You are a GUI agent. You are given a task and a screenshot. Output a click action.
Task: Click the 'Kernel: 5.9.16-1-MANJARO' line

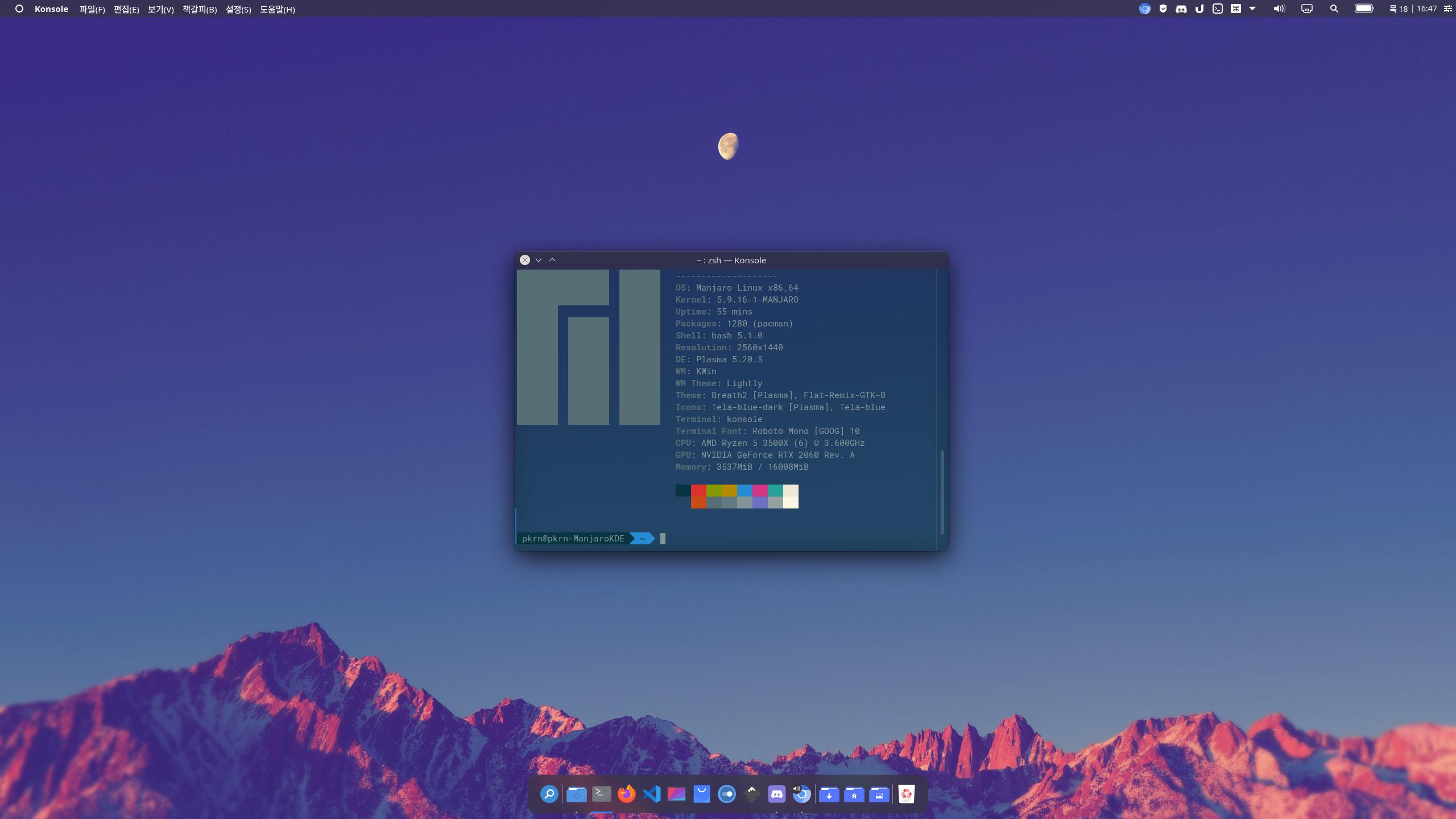pos(737,300)
